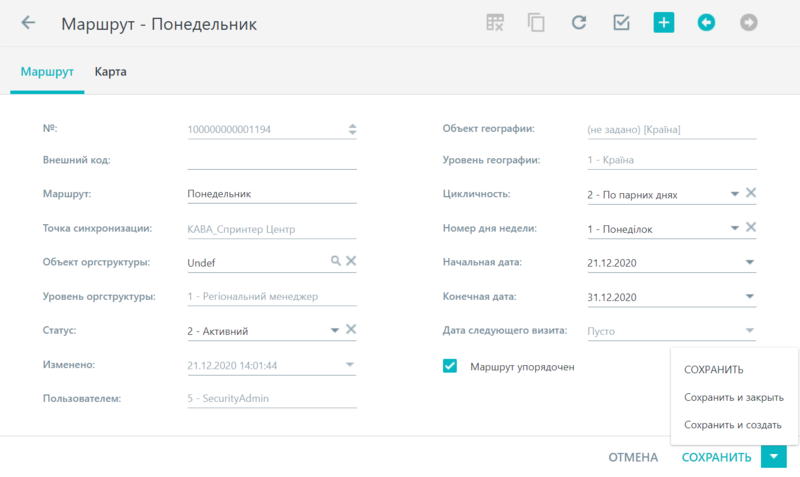Add a new route with the plus button
The width and height of the screenshot is (800, 477).
664,22
